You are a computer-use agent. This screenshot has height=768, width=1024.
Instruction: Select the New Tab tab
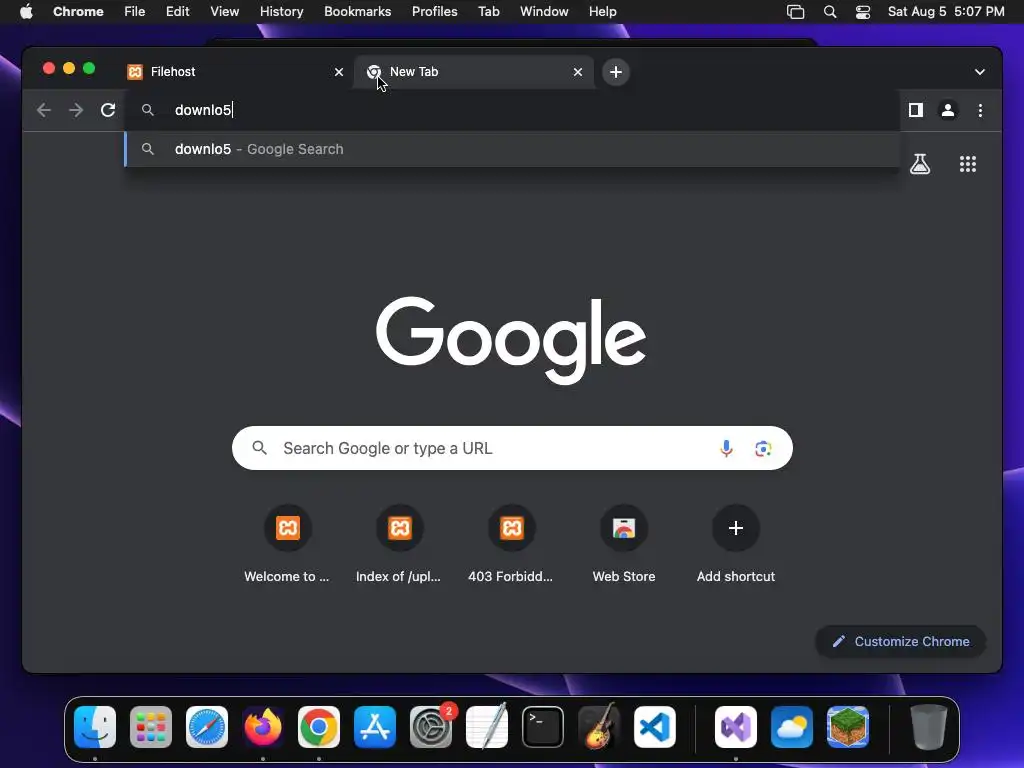[474, 72]
